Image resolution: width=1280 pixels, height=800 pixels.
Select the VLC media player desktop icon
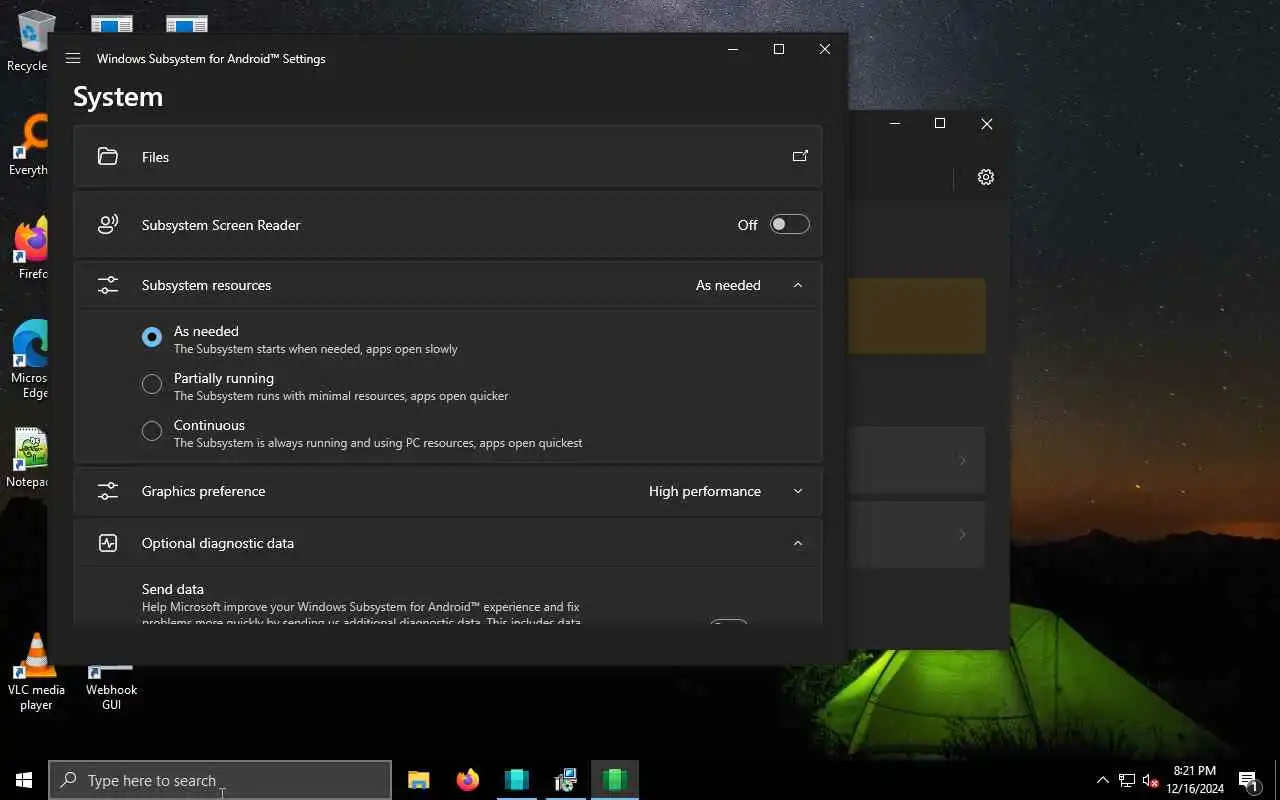36,672
